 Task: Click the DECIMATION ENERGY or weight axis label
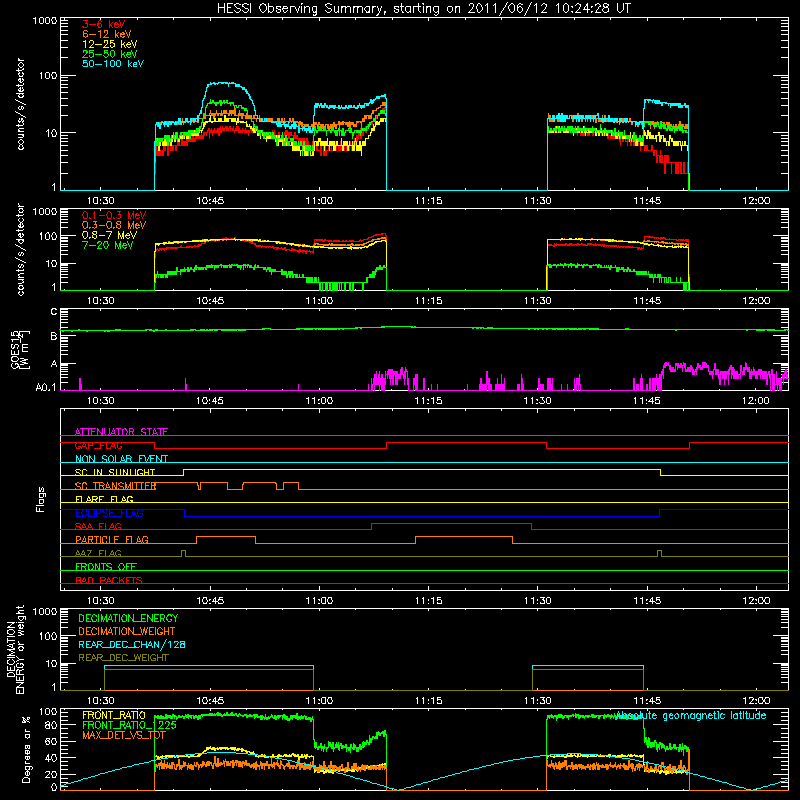coord(15,649)
